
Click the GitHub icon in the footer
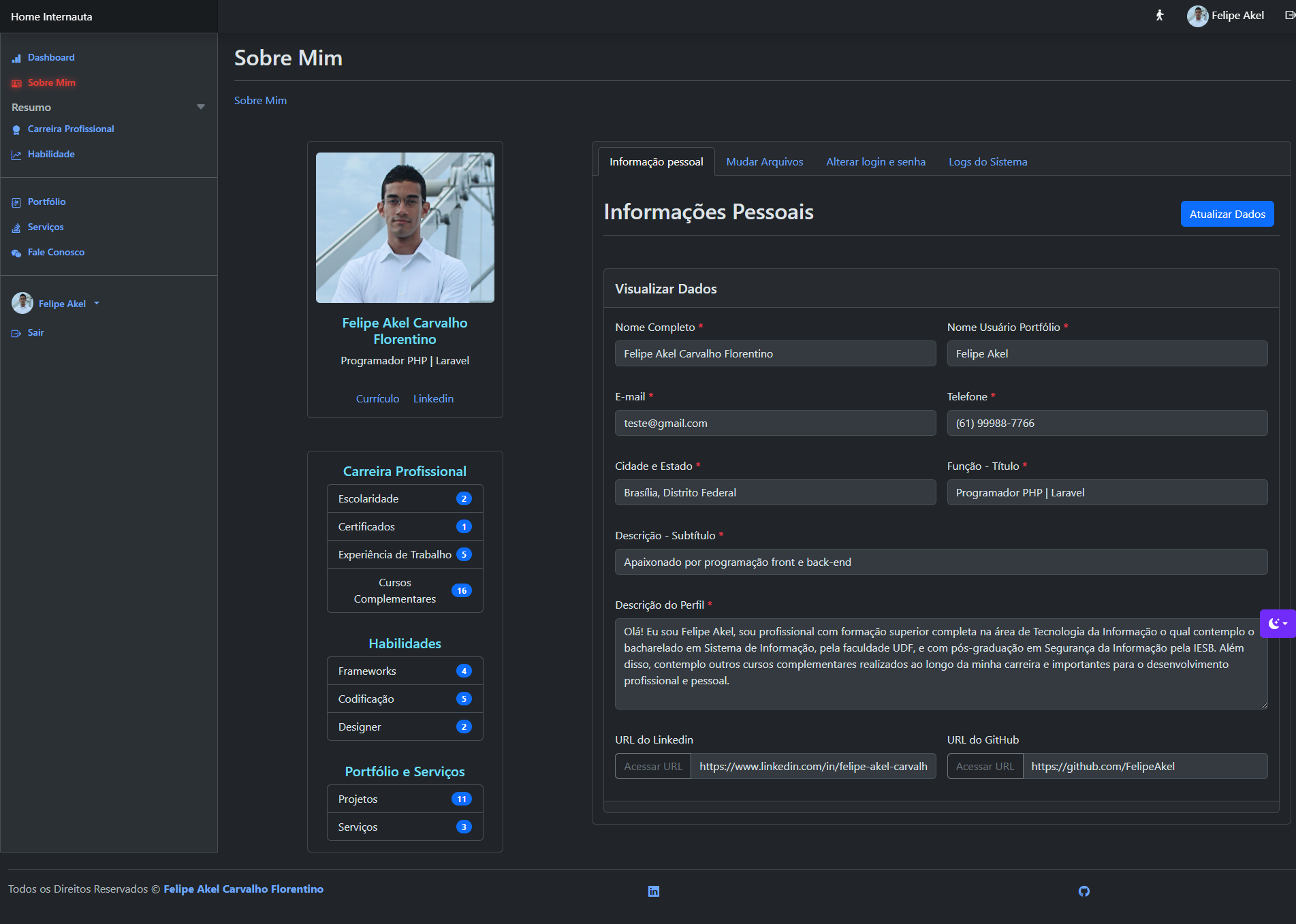pyautogui.click(x=1084, y=891)
